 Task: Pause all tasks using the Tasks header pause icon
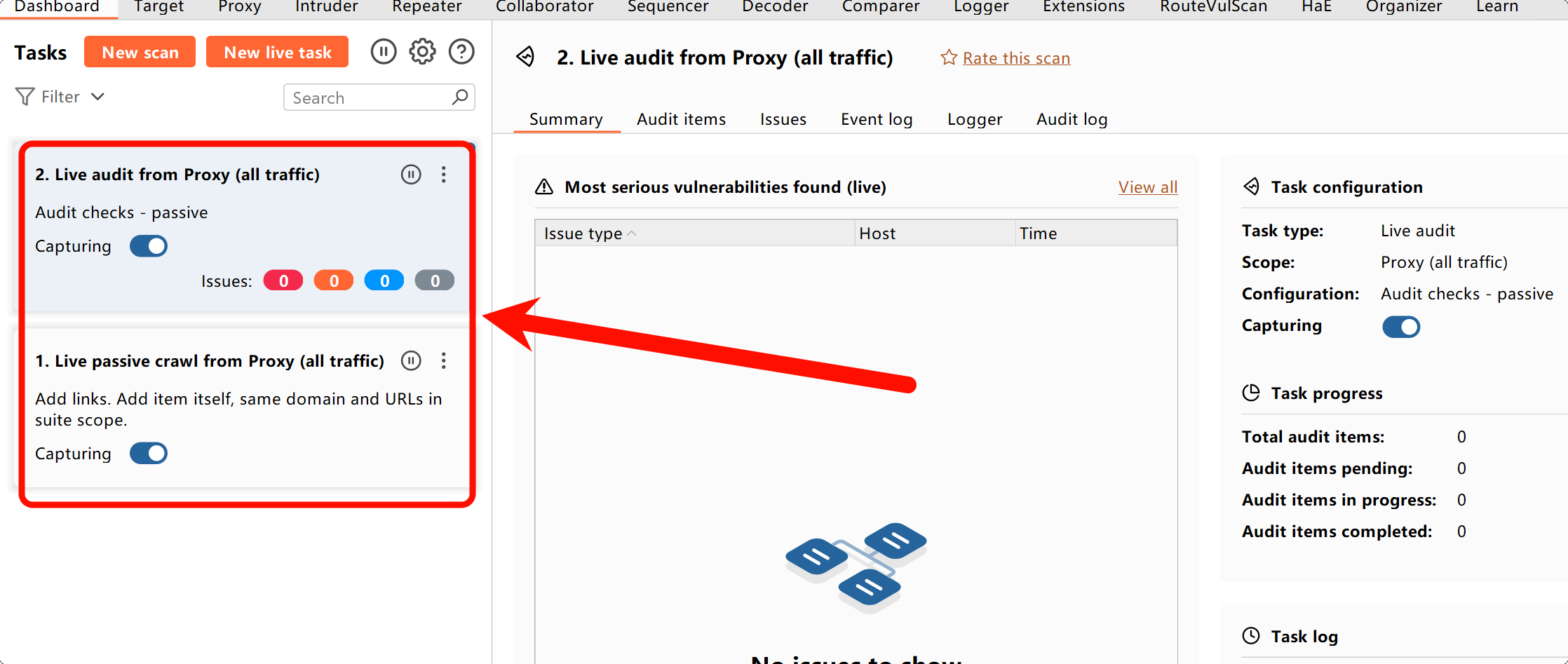[384, 52]
